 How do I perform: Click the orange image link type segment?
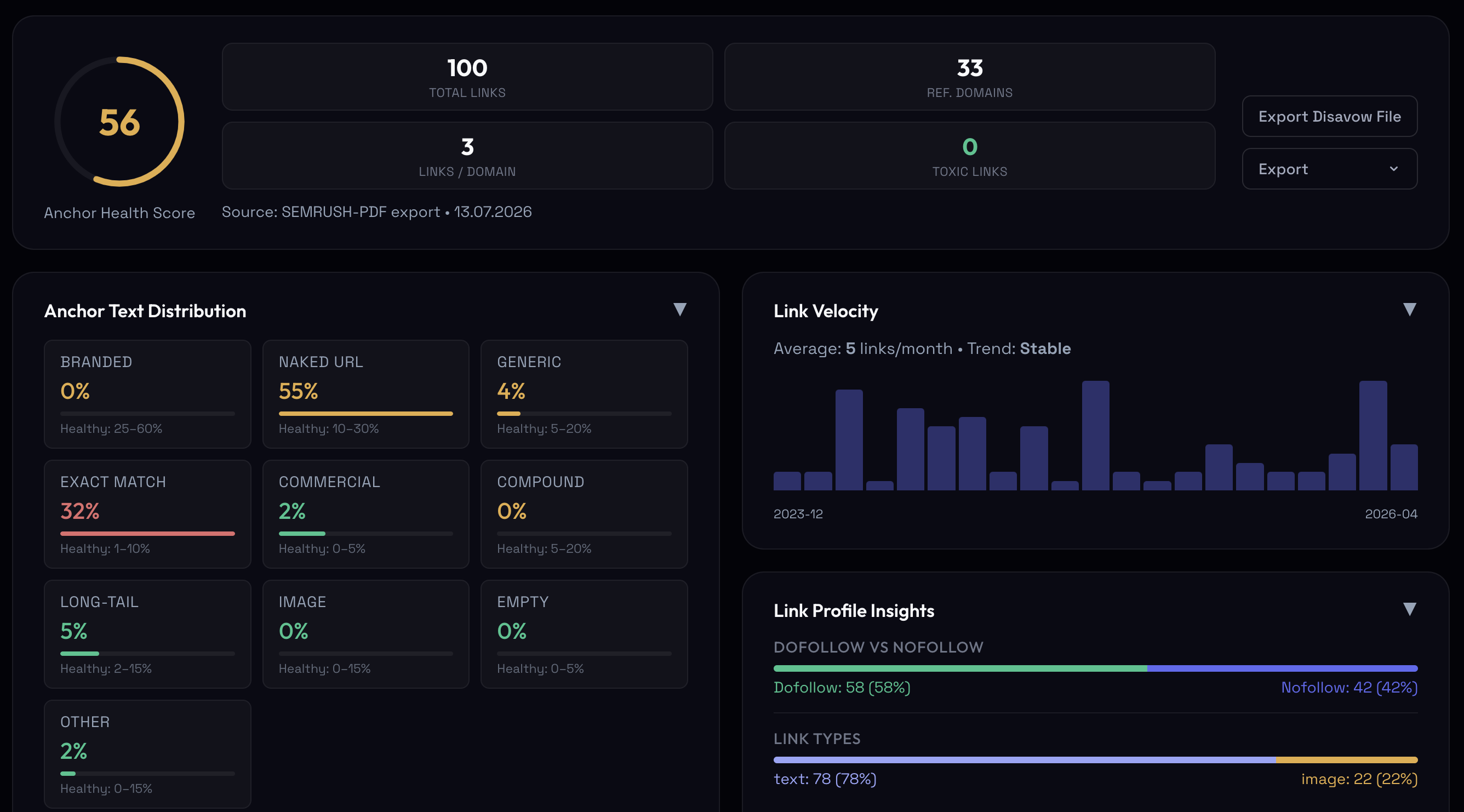click(1347, 760)
